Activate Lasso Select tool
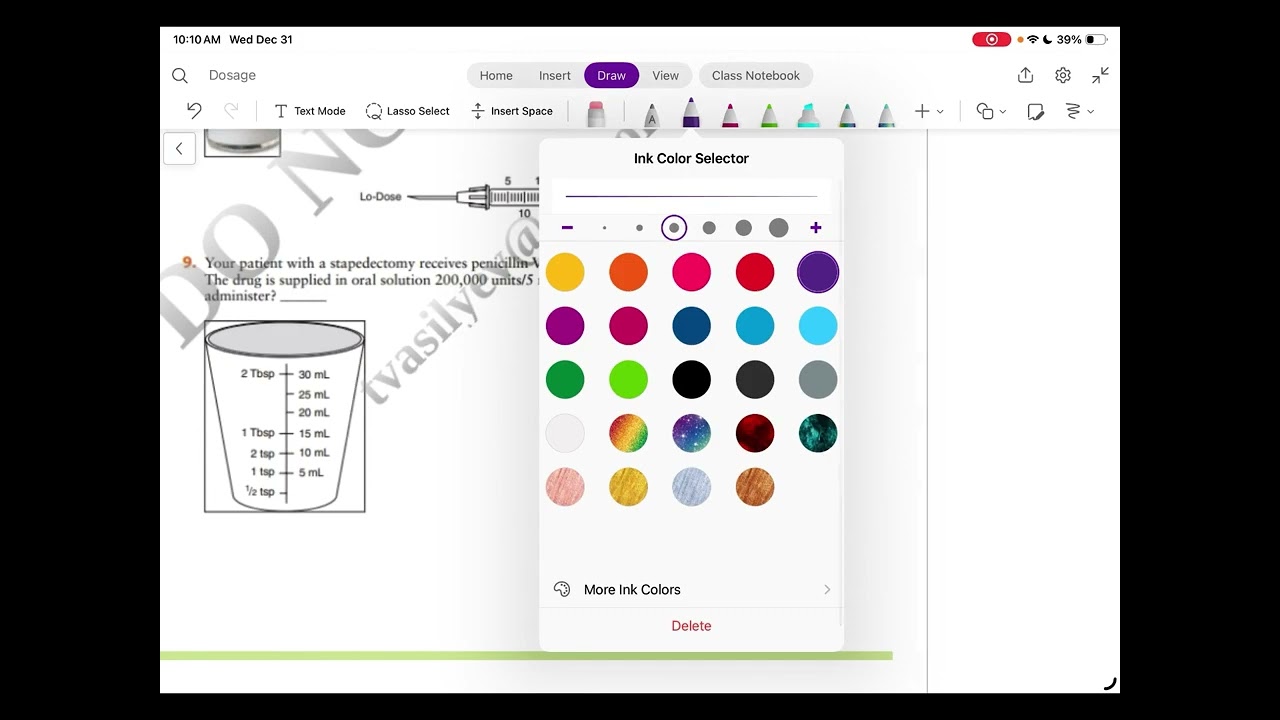1280x720 pixels. click(408, 111)
